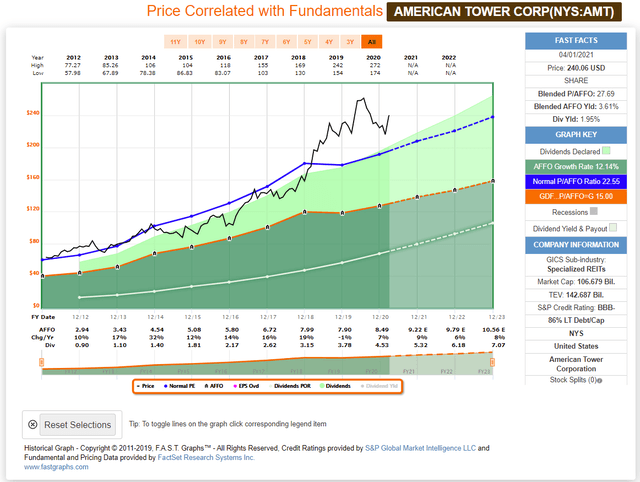The width and height of the screenshot is (640, 482).
Task: Select the 10Y time range button
Action: point(200,42)
